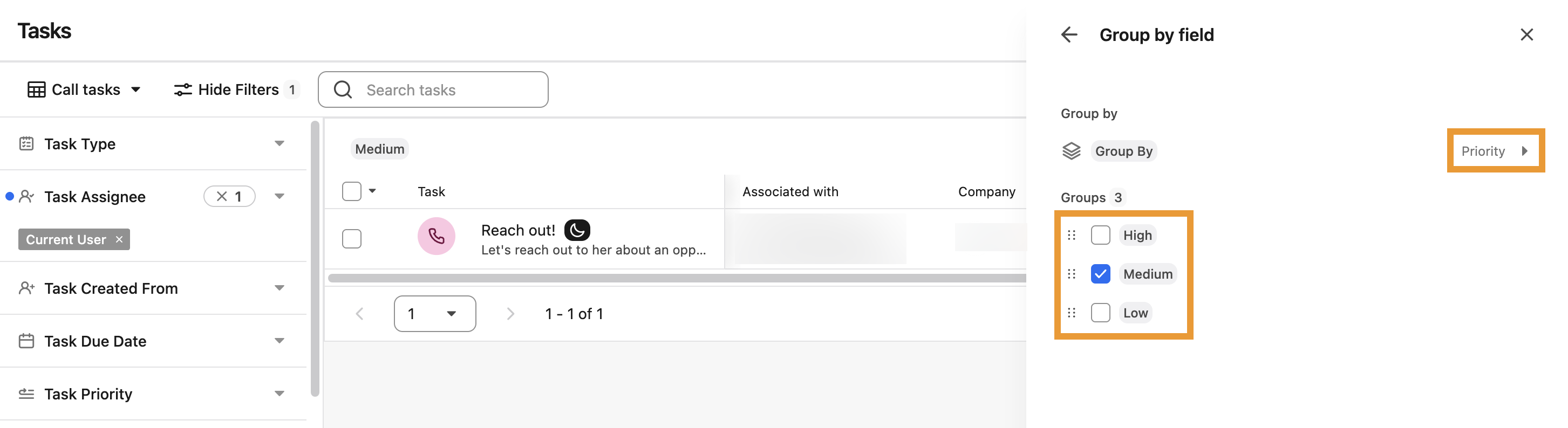Click the pink phone call task icon
Screen dimensions: 1568x428
coord(436,236)
